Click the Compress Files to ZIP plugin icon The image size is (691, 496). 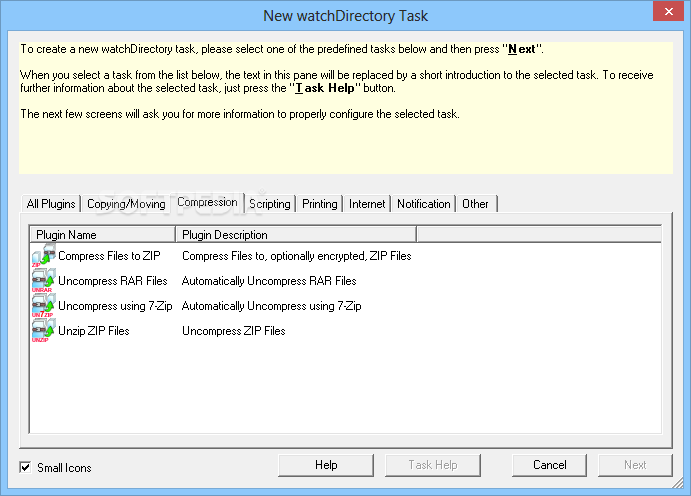pos(44,255)
